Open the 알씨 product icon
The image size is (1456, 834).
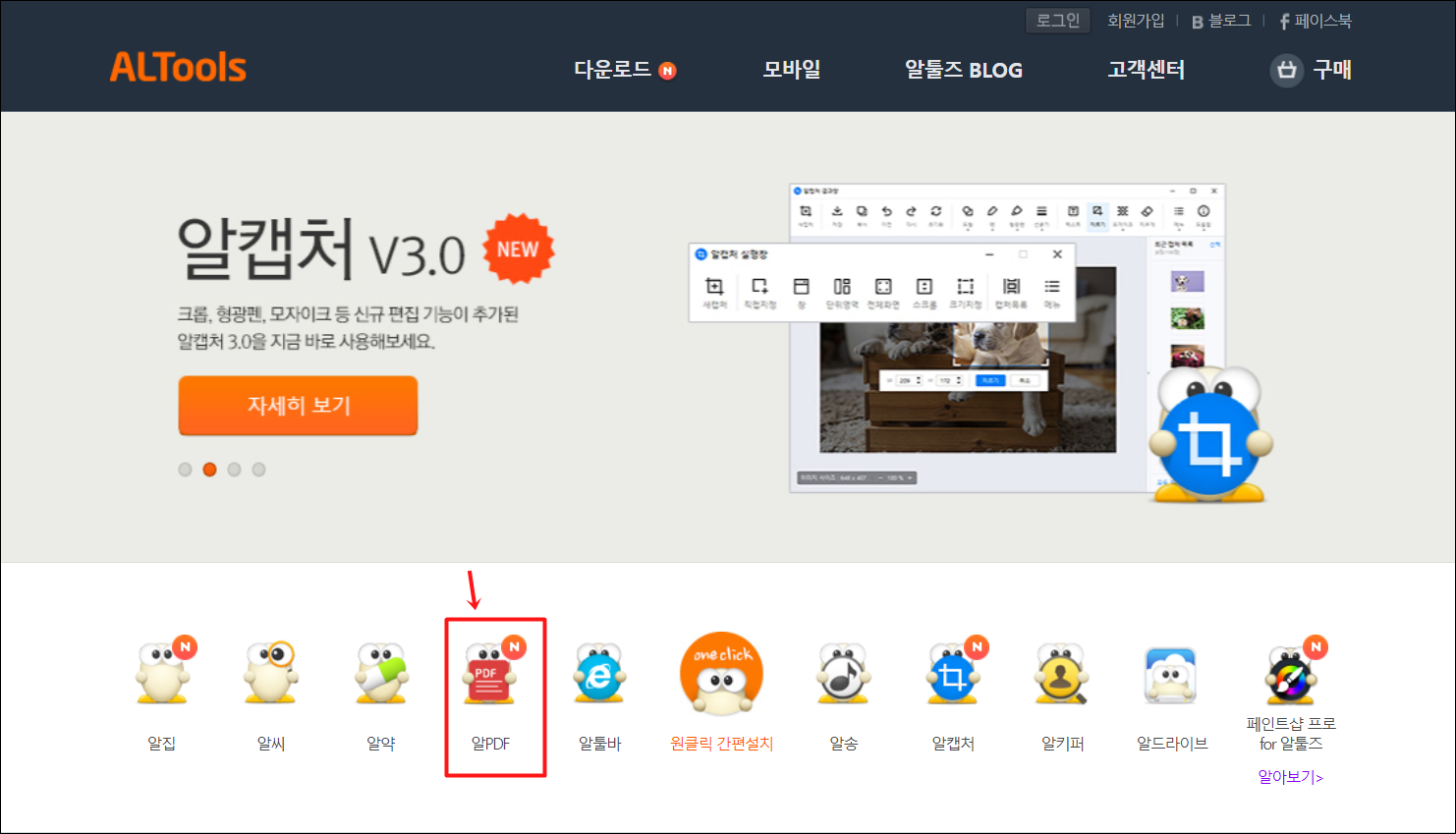[x=271, y=672]
